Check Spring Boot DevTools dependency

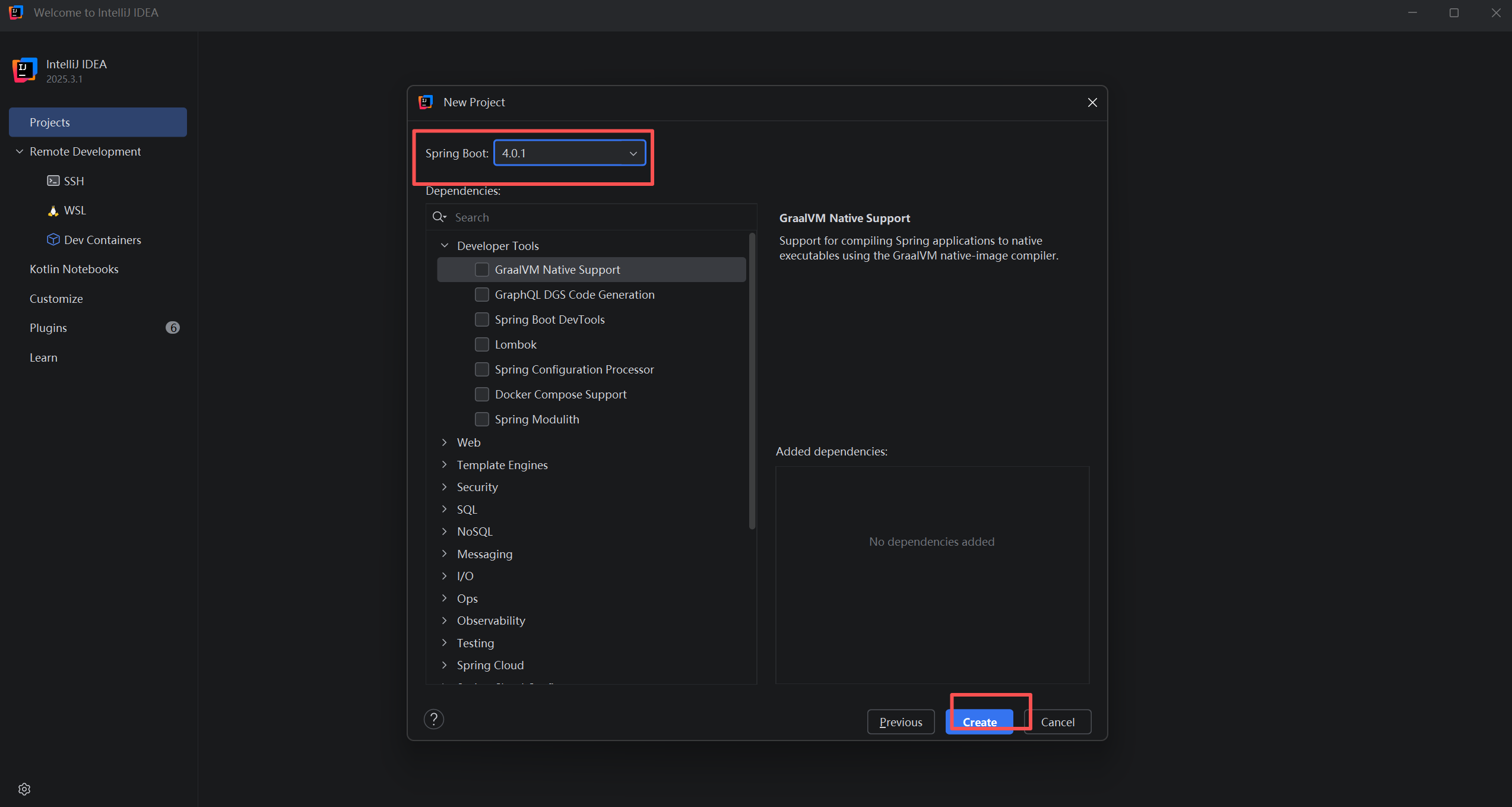[482, 319]
